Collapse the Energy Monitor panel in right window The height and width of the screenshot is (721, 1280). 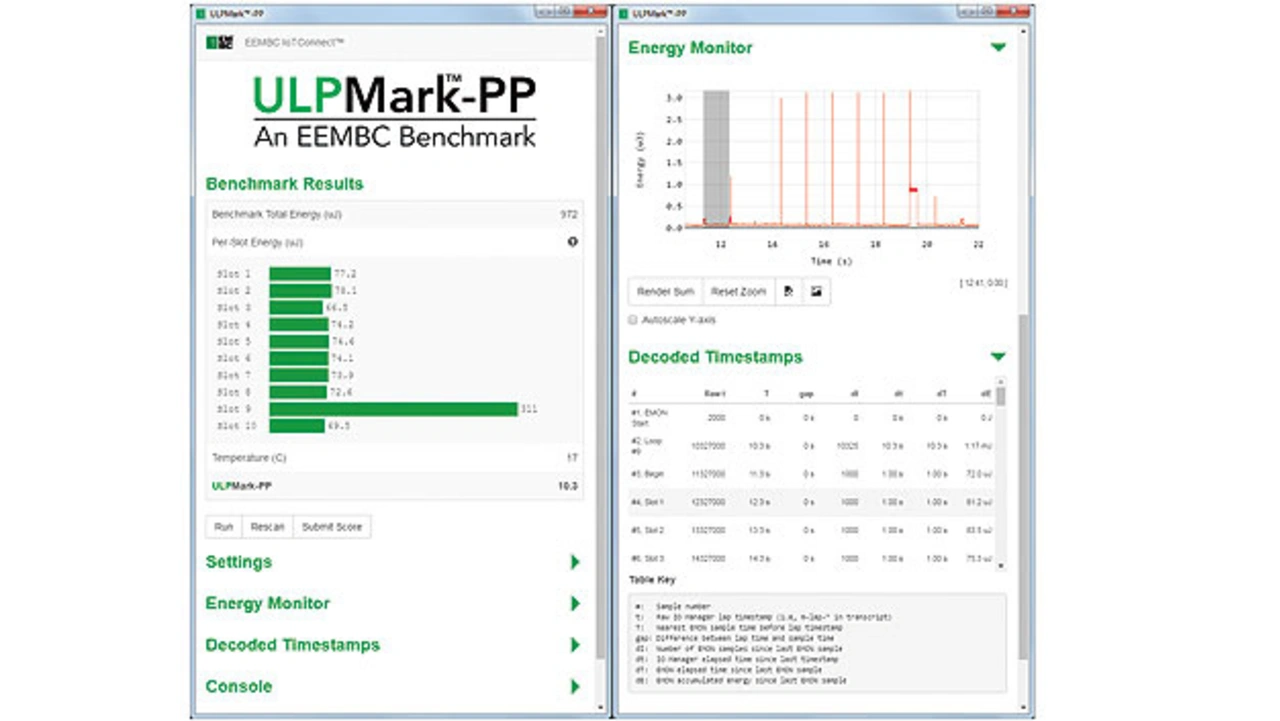[x=997, y=48]
